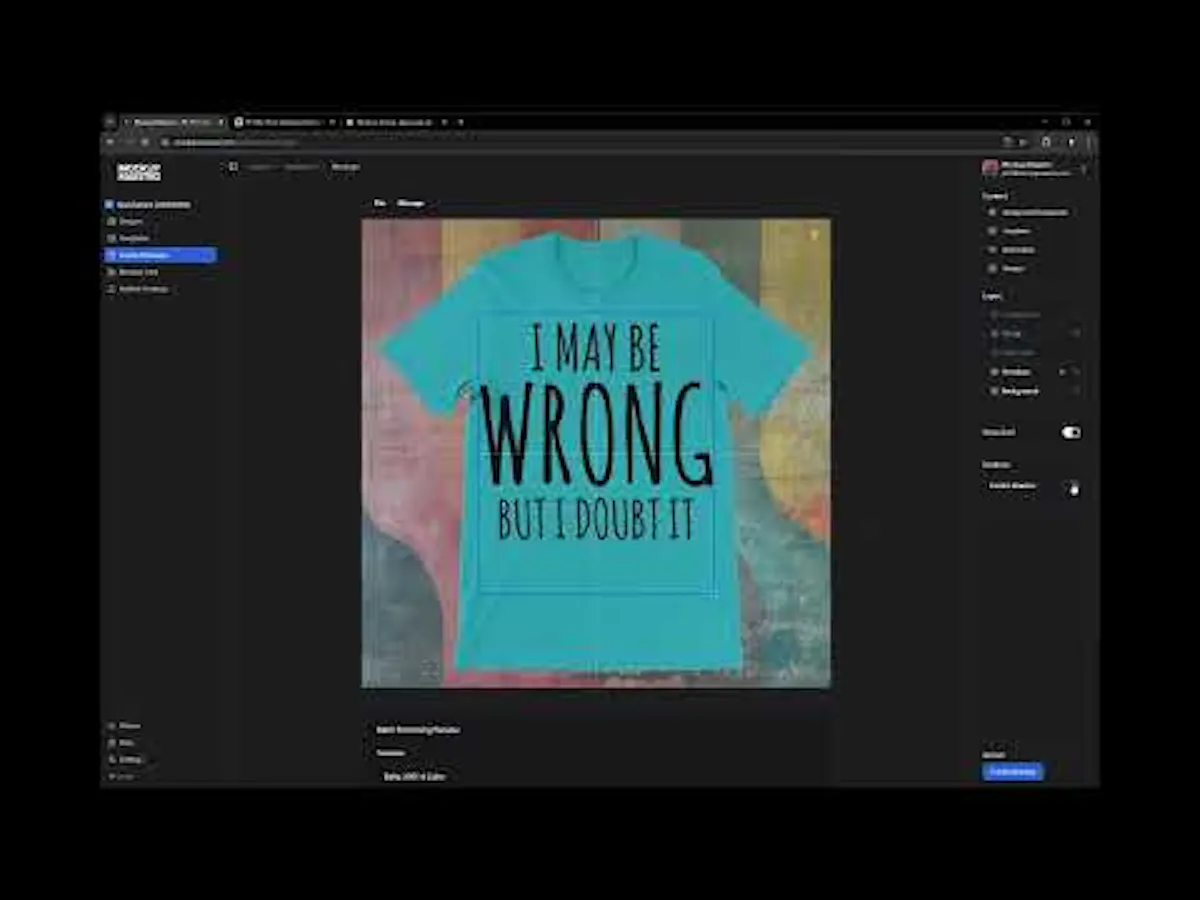Click the first sidebar item with blue icon

(149, 205)
